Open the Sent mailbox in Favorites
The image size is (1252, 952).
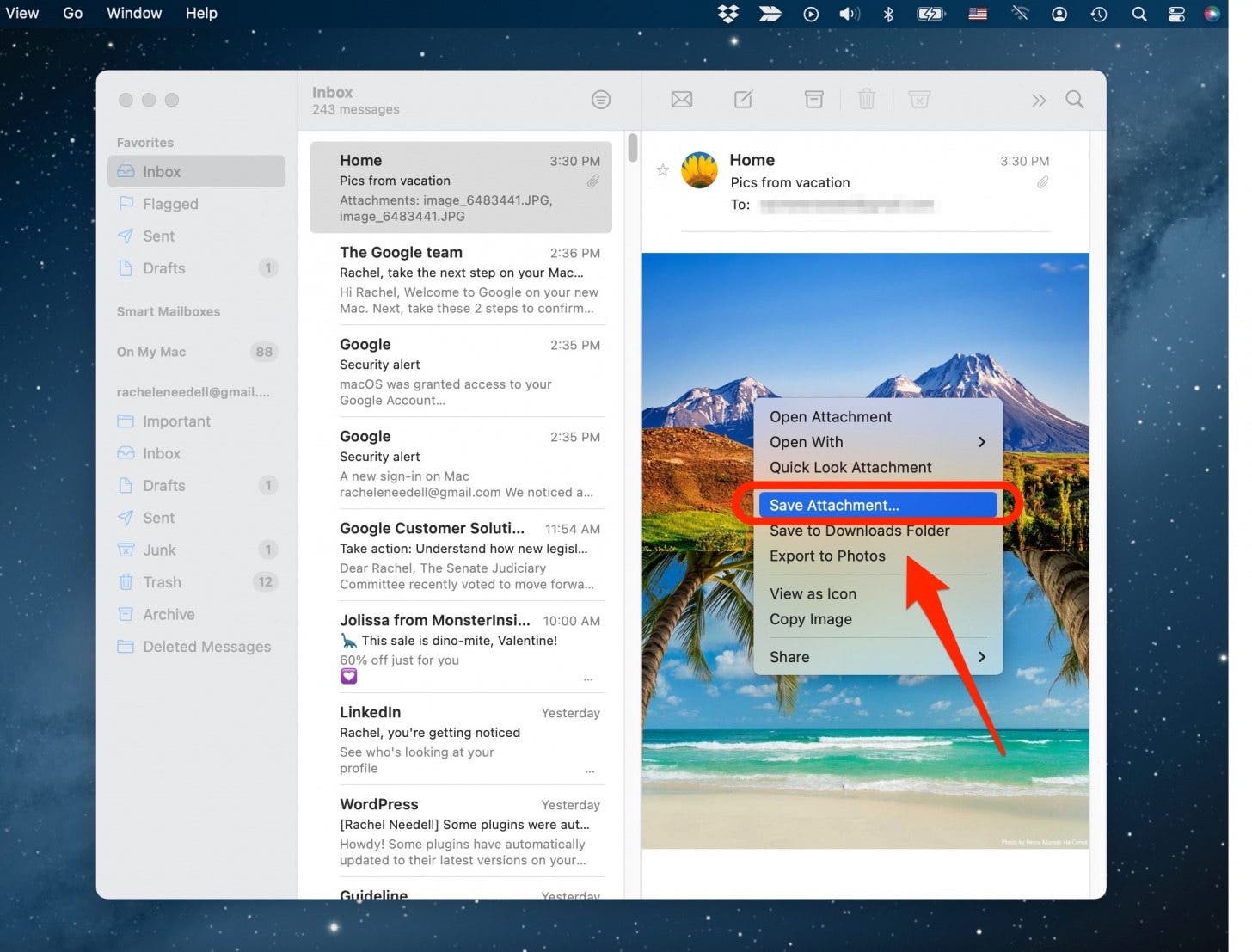tap(158, 236)
